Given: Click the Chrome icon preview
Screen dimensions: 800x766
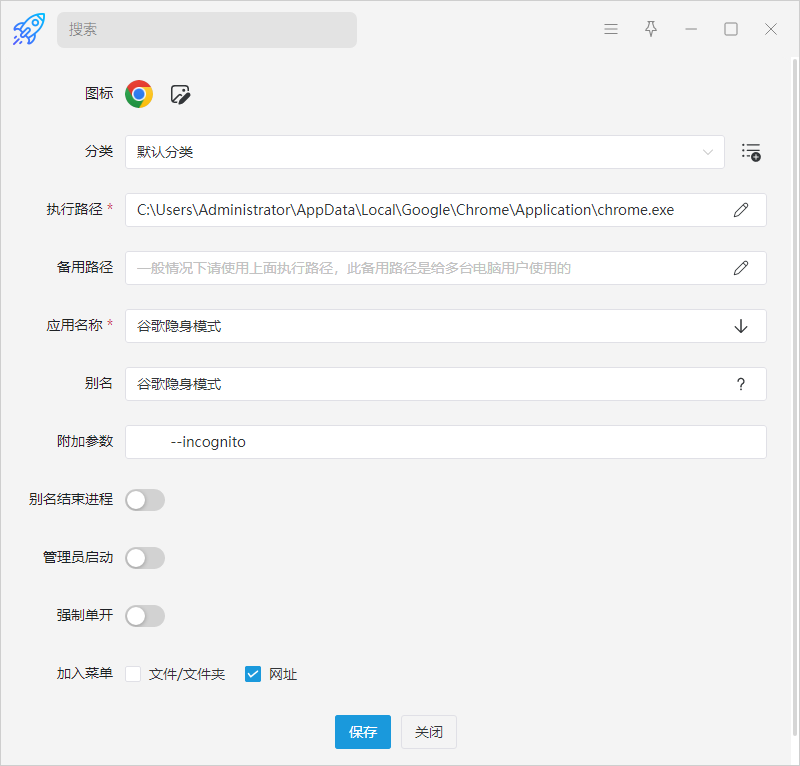Looking at the screenshot, I should point(139,94).
